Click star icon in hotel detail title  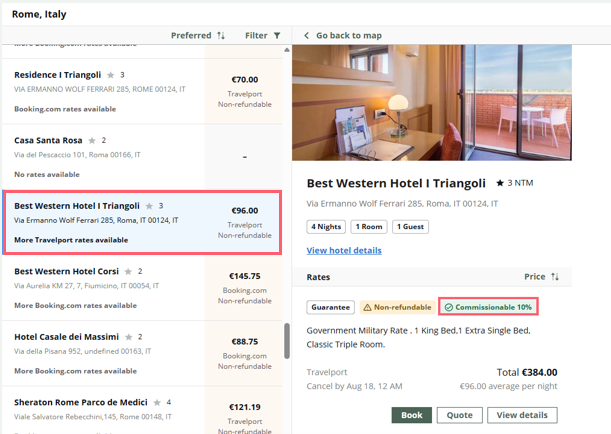click(500, 183)
